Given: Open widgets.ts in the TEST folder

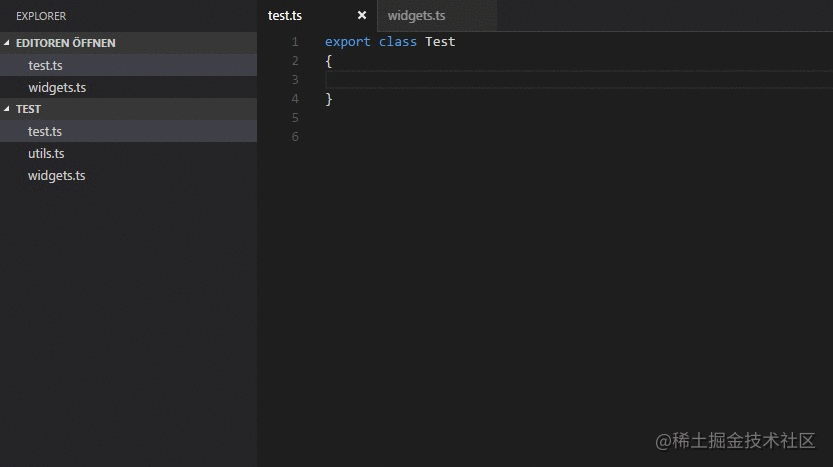Looking at the screenshot, I should coord(57,175).
